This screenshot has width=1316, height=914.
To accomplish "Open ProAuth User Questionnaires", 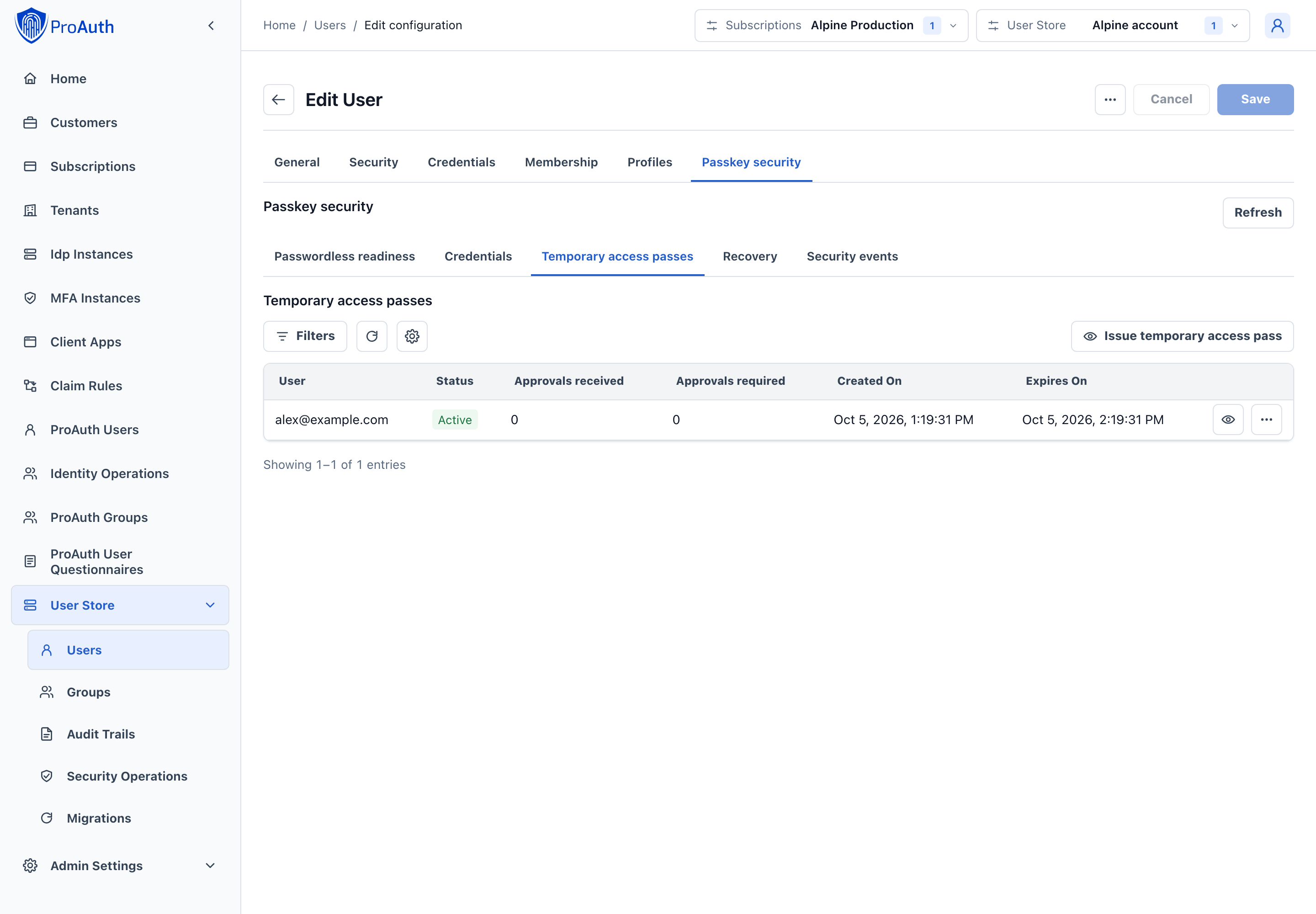I will [120, 562].
